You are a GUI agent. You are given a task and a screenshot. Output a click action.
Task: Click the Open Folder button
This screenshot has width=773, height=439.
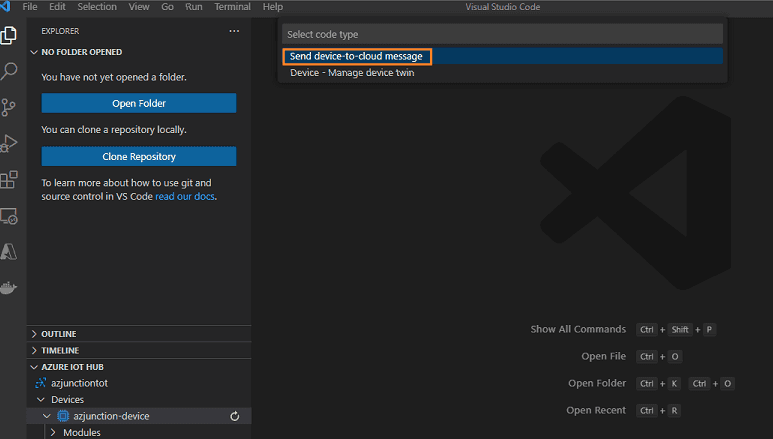(139, 103)
